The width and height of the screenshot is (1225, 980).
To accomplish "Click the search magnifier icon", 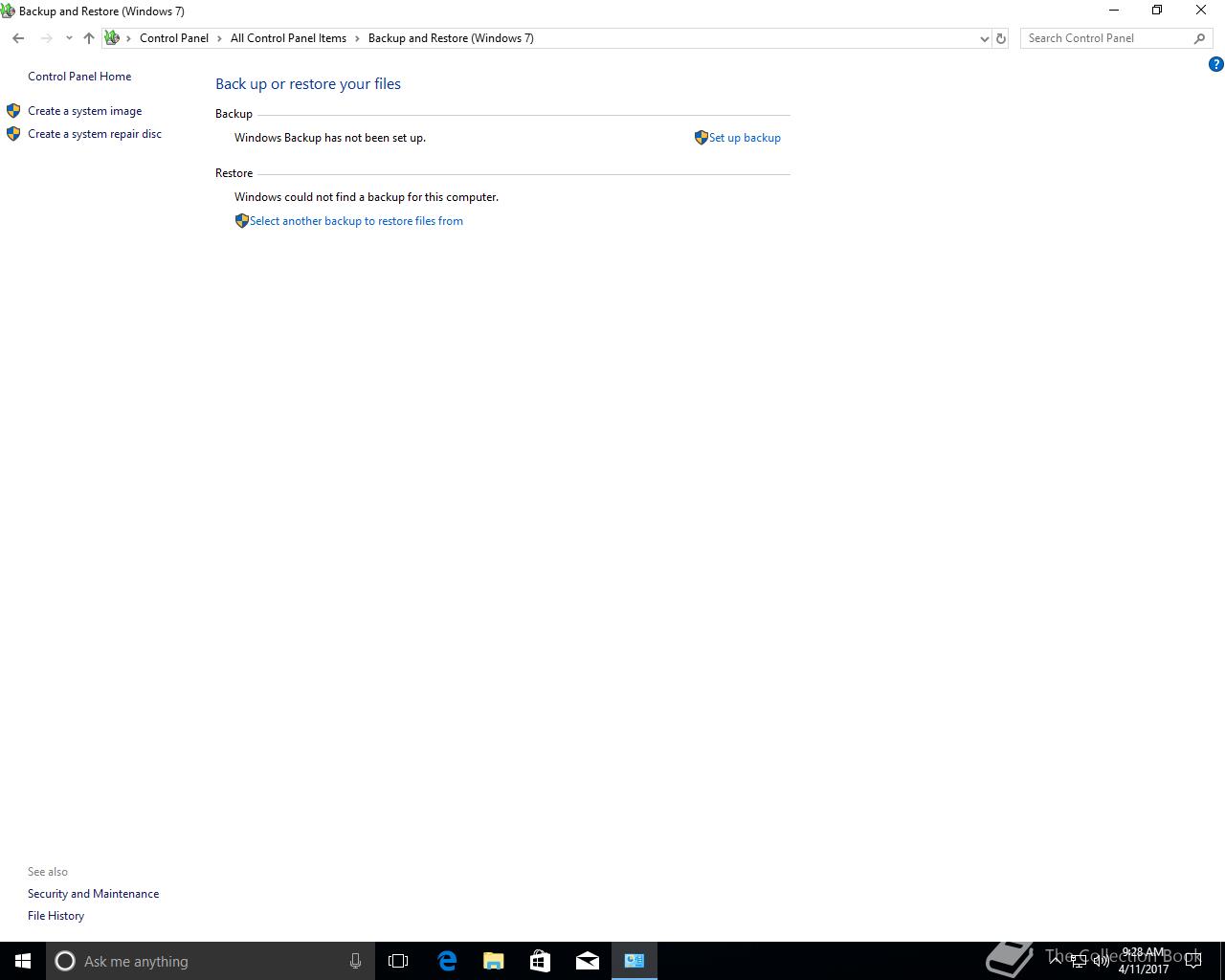I will 1200,38.
